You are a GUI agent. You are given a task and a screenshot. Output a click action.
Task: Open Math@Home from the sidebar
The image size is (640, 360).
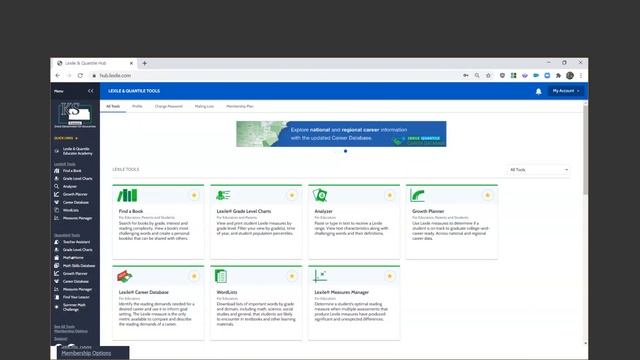click(x=73, y=258)
